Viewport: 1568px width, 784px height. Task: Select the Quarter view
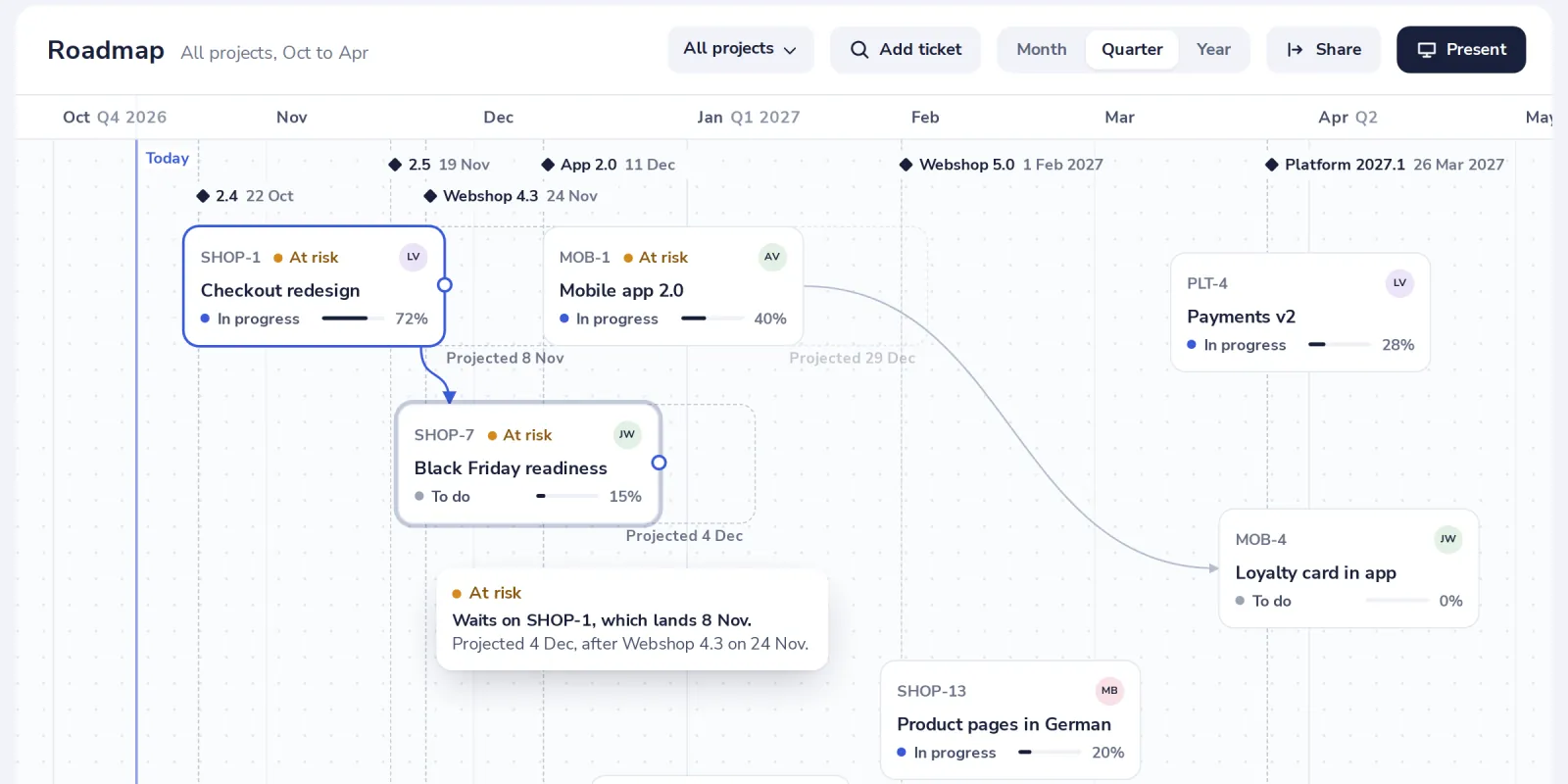pos(1132,49)
